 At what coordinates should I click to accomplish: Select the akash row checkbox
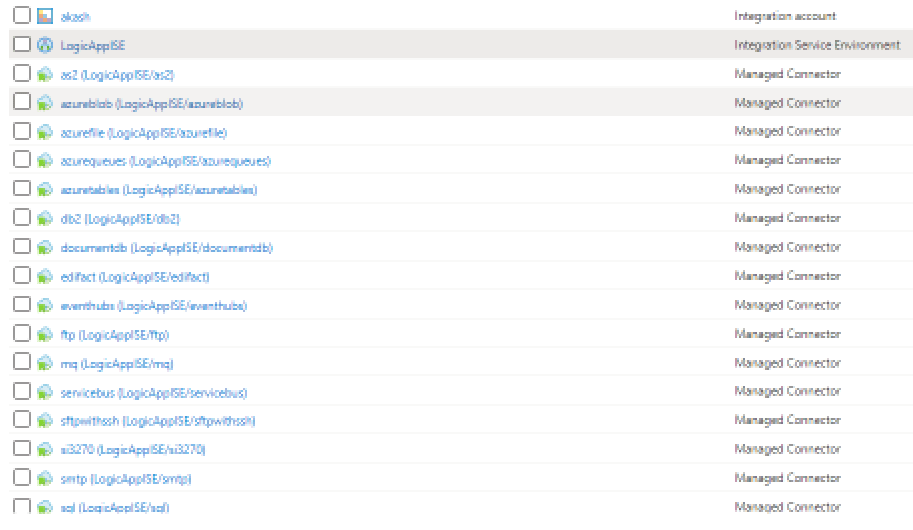[22, 17]
